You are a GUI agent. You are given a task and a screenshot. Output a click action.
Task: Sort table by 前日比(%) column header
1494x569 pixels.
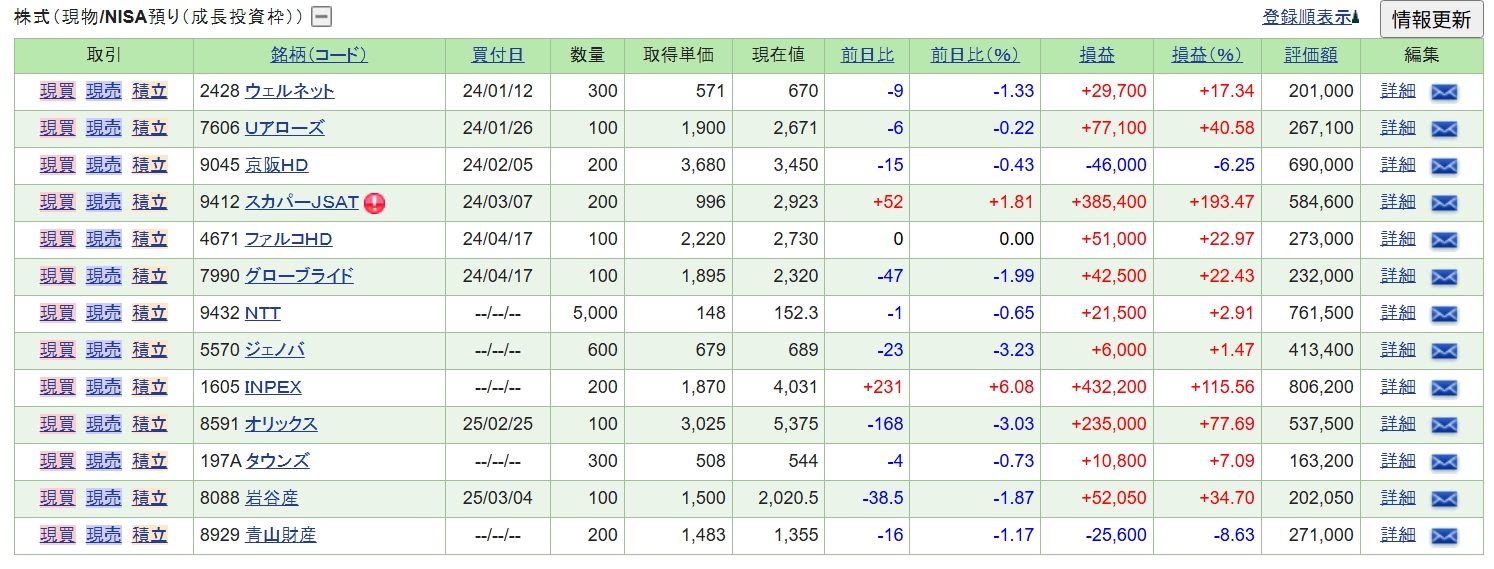click(x=973, y=55)
